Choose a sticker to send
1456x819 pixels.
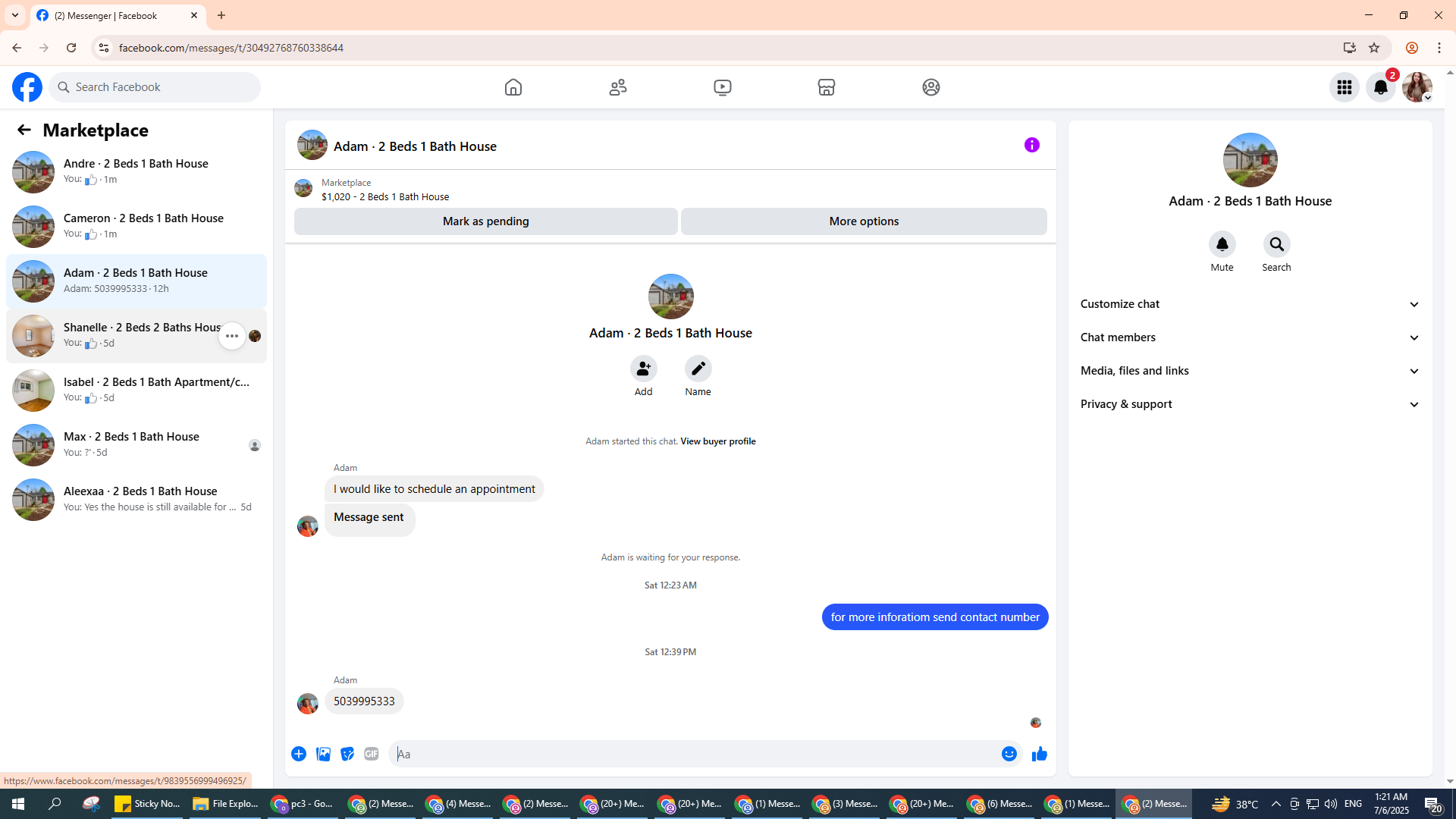[347, 754]
